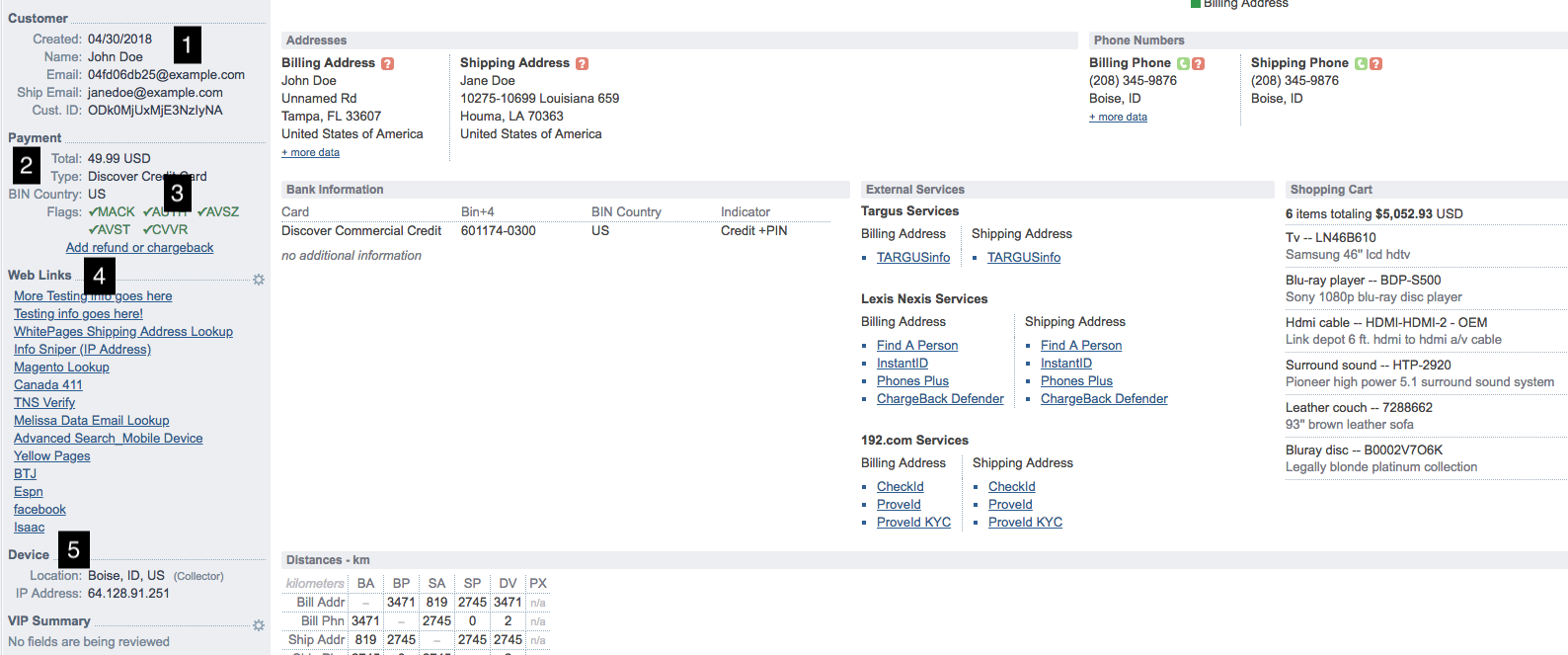Image resolution: width=1568 pixels, height=655 pixels.
Task: Click Bluray disc -- B0002V7O6K cart item
Action: pyautogui.click(x=1365, y=450)
